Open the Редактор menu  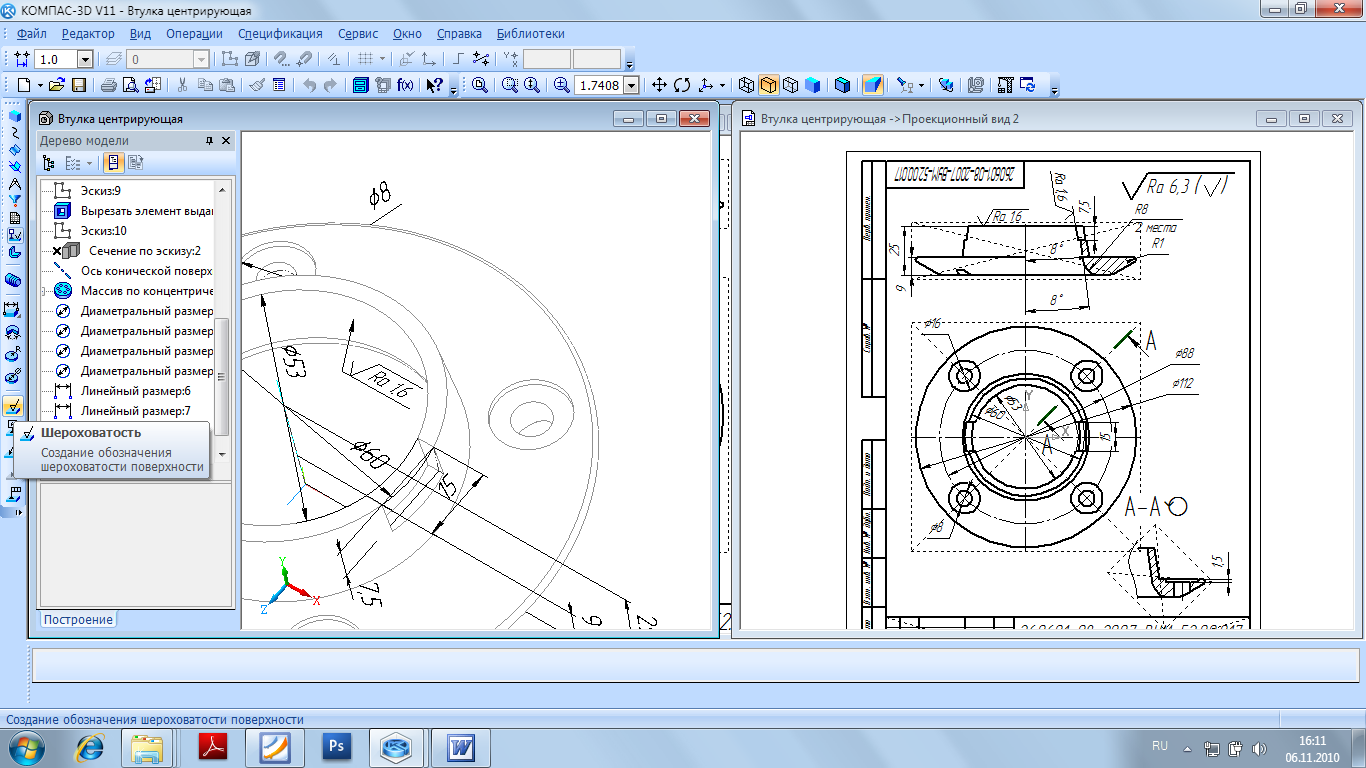(88, 33)
